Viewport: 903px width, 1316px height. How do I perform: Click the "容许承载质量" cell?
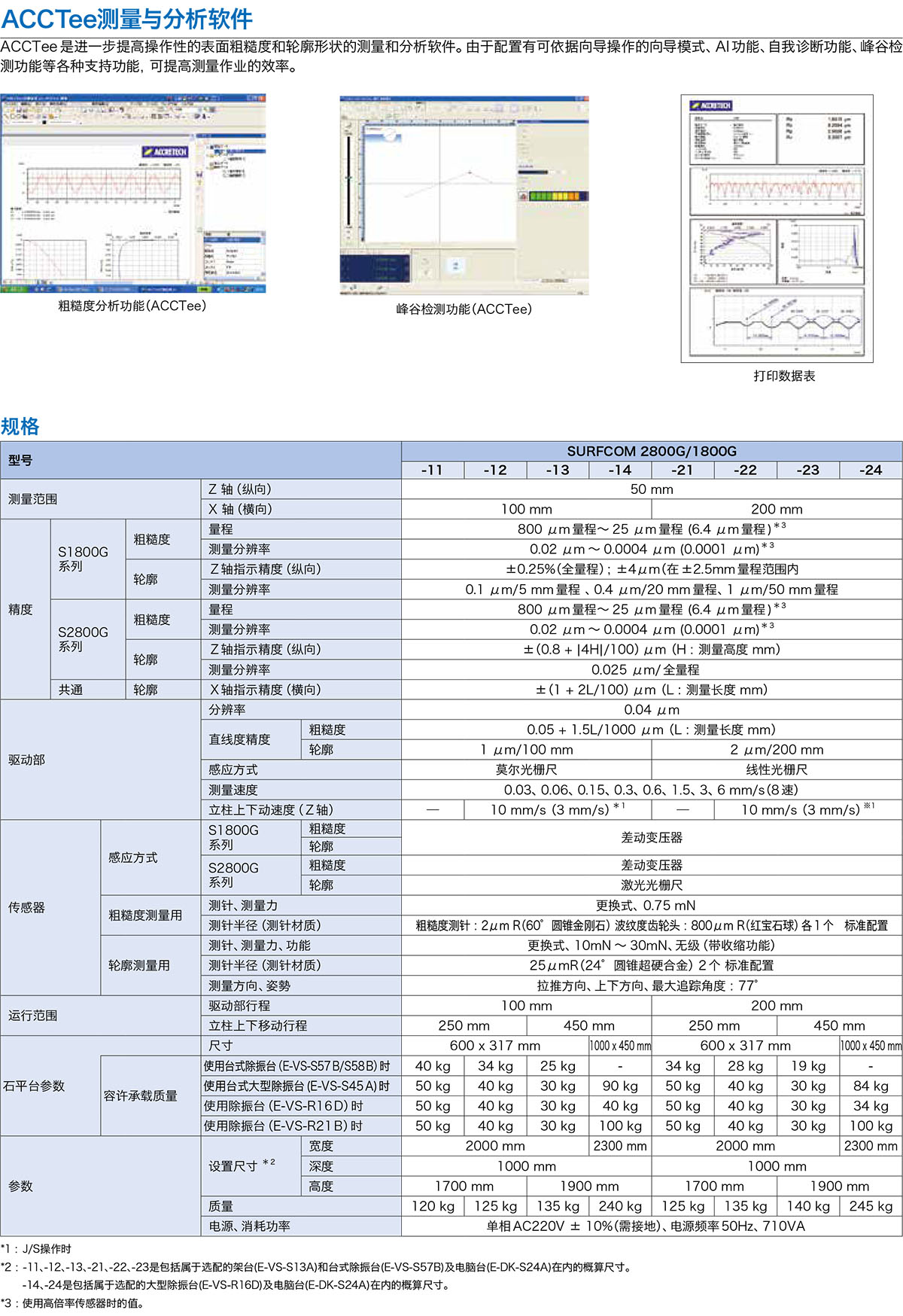coord(150,1095)
